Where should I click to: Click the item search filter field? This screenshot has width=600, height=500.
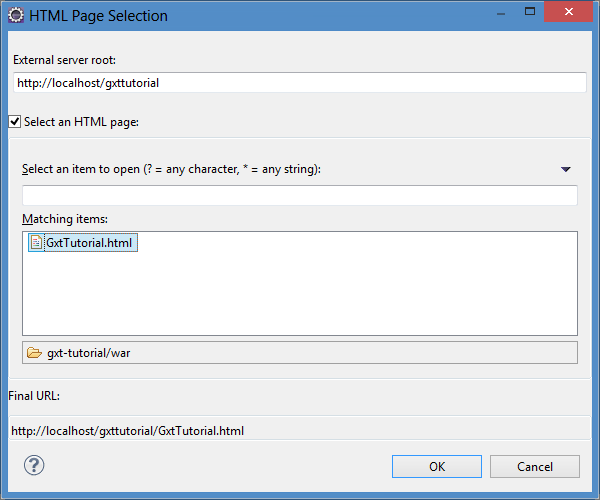(x=300, y=195)
